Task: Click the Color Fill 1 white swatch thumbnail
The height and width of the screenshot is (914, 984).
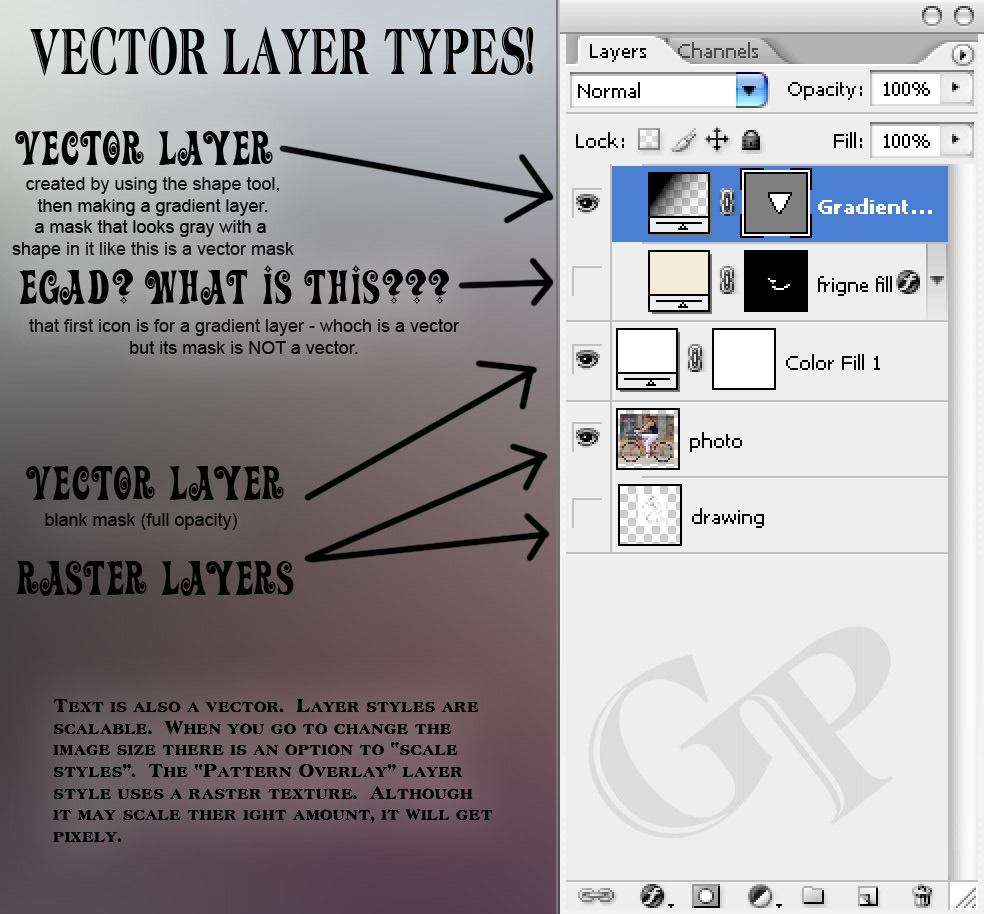Action: click(743, 361)
